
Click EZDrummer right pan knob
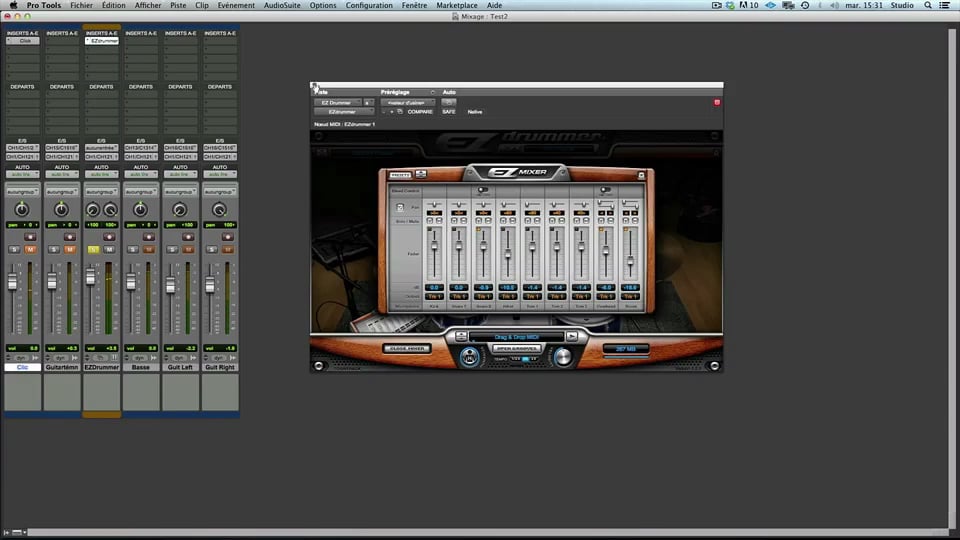pyautogui.click(x=110, y=210)
